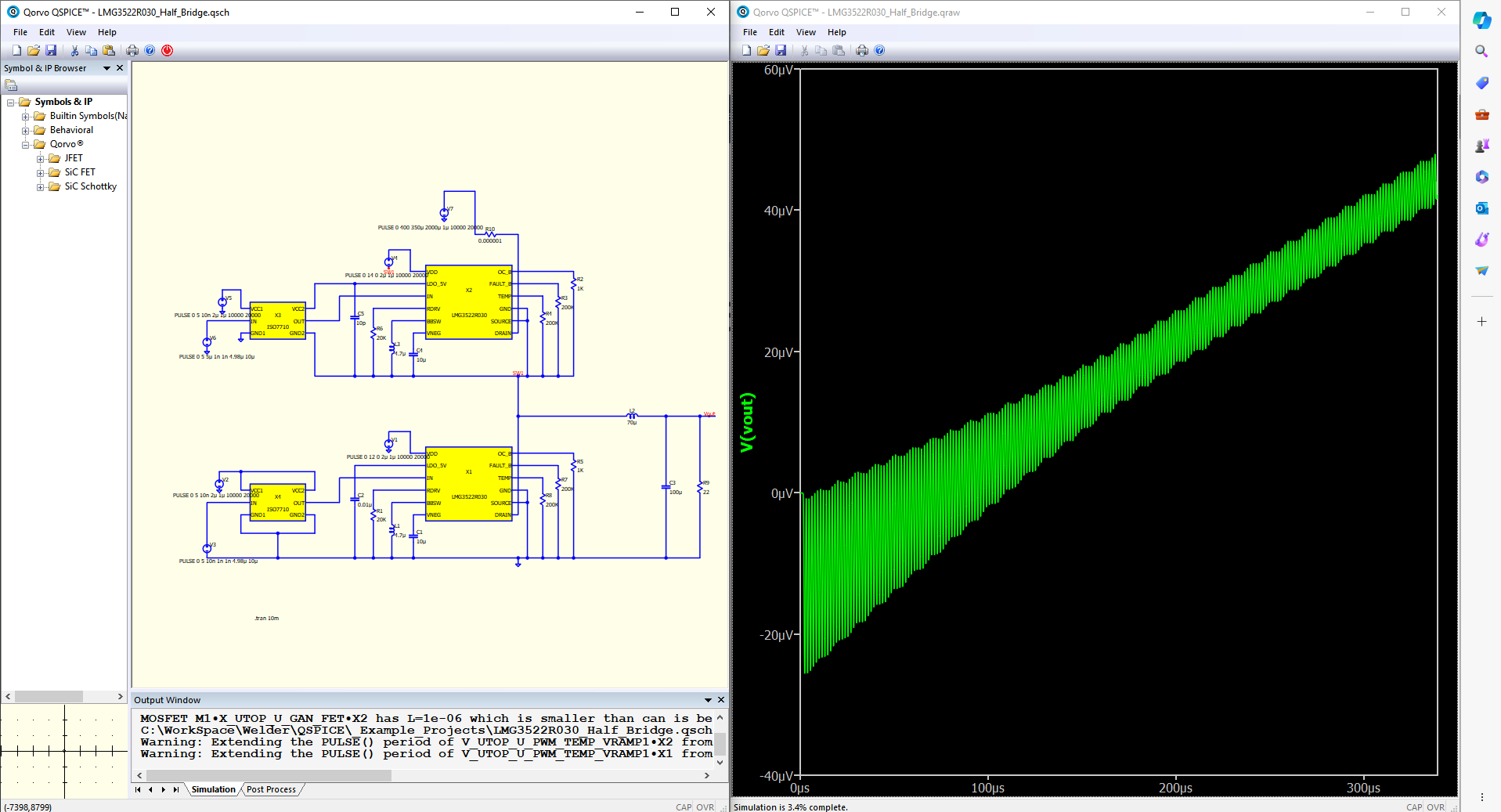This screenshot has height=812, width=1501.
Task: Open File menu in waveform window
Action: 750,32
